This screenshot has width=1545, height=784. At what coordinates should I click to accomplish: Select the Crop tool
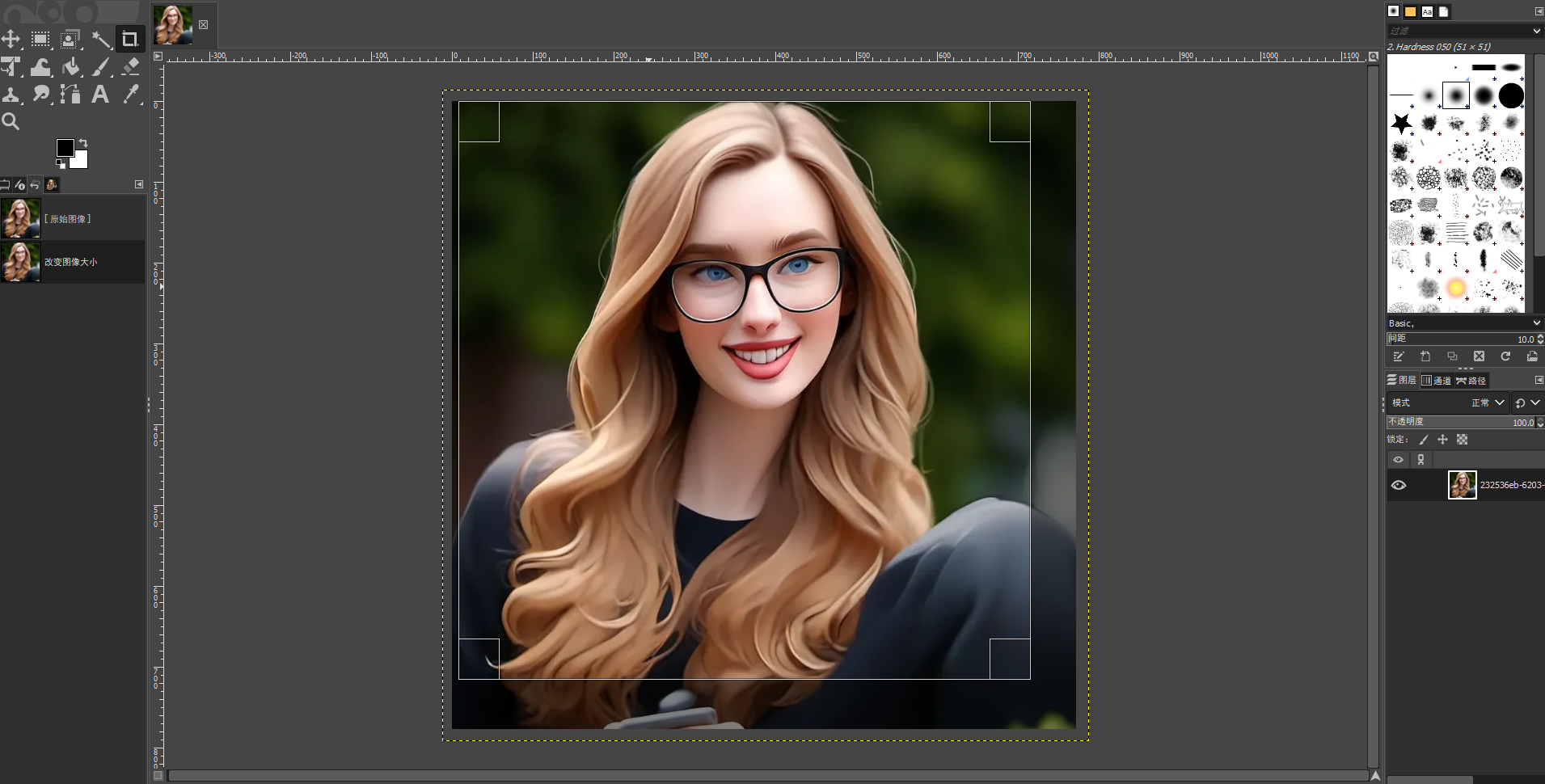[x=129, y=39]
